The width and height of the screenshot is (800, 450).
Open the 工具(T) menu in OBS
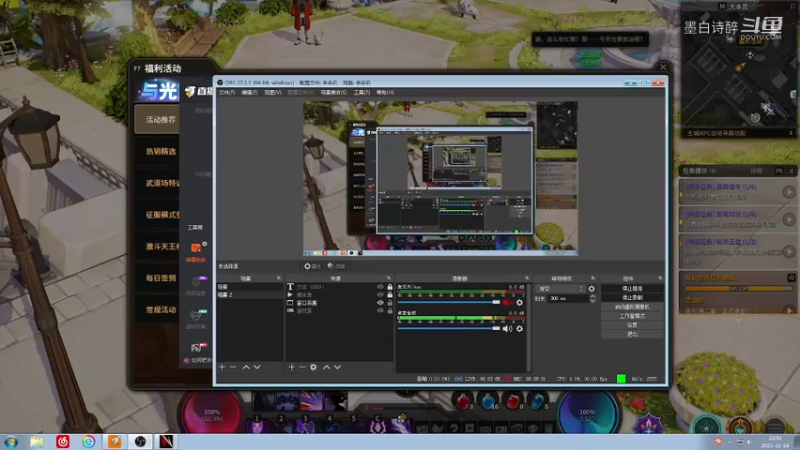(362, 92)
